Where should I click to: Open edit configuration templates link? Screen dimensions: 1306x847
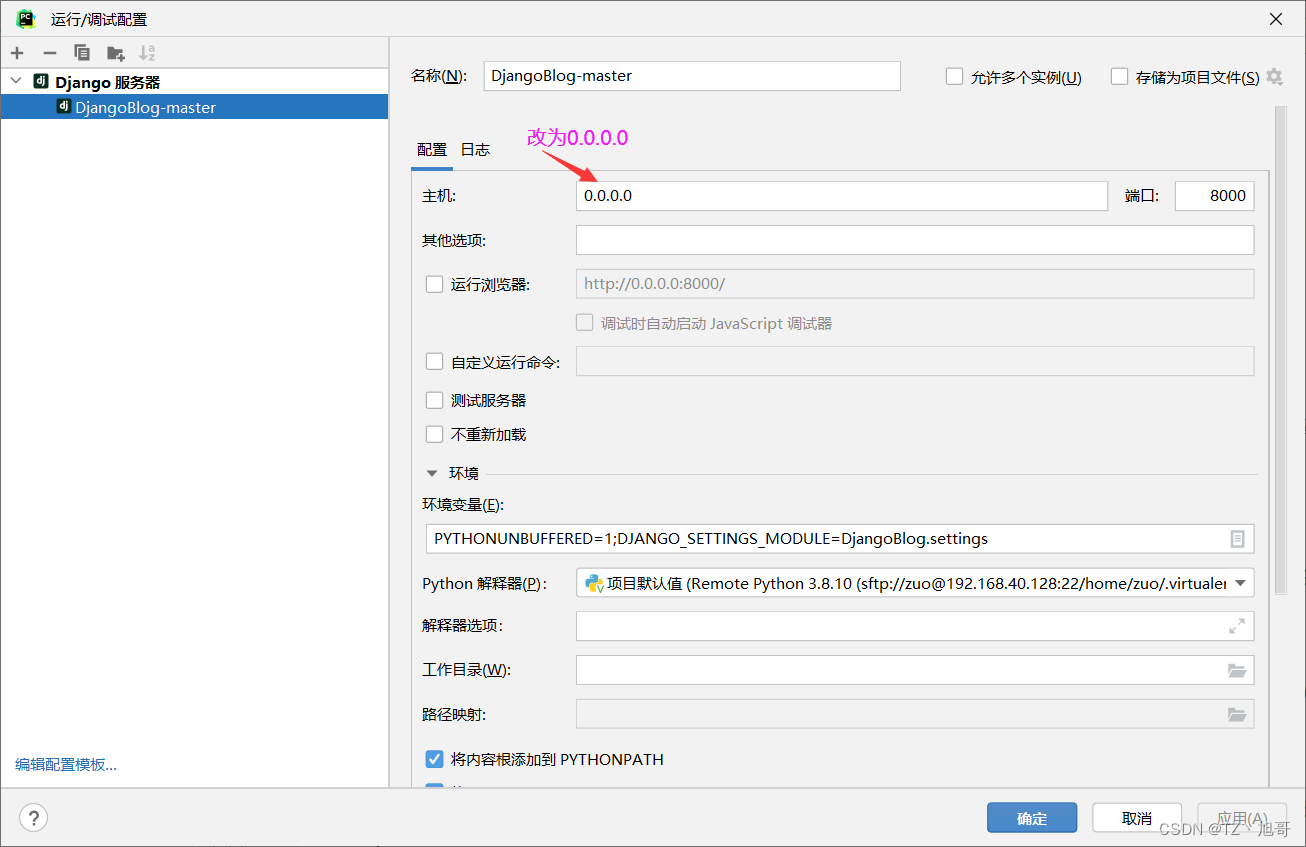pyautogui.click(x=66, y=765)
